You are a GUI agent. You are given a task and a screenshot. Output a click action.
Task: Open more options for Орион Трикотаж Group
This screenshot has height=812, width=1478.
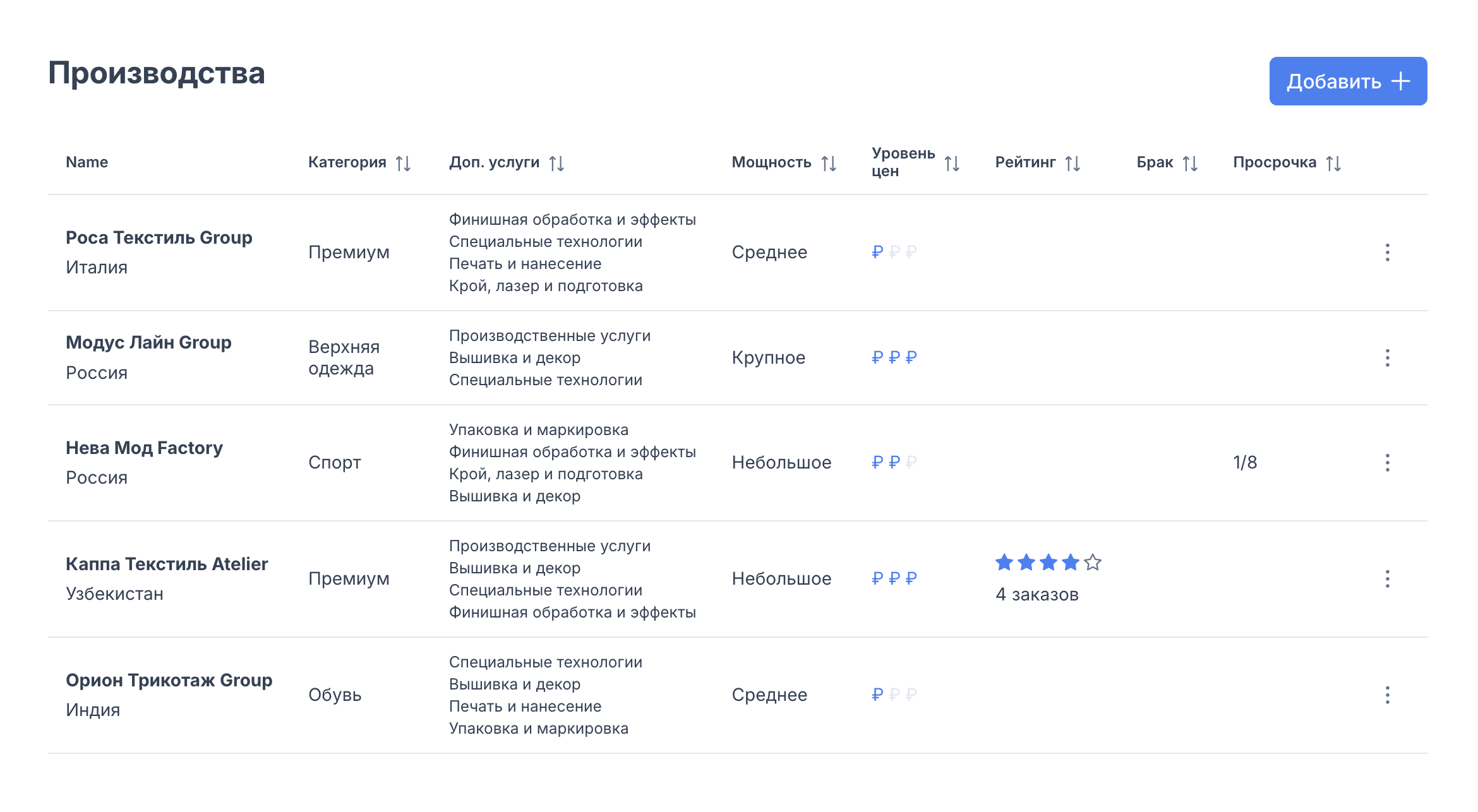(x=1387, y=695)
